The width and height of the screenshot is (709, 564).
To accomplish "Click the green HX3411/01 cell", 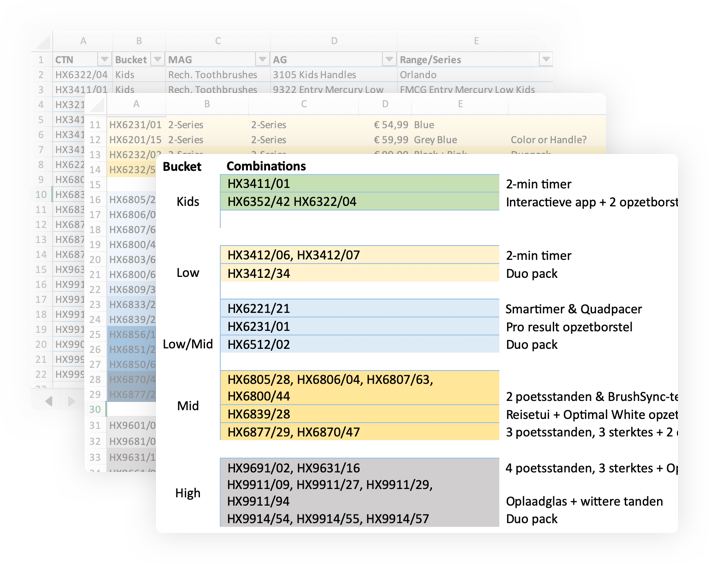I will (x=359, y=184).
